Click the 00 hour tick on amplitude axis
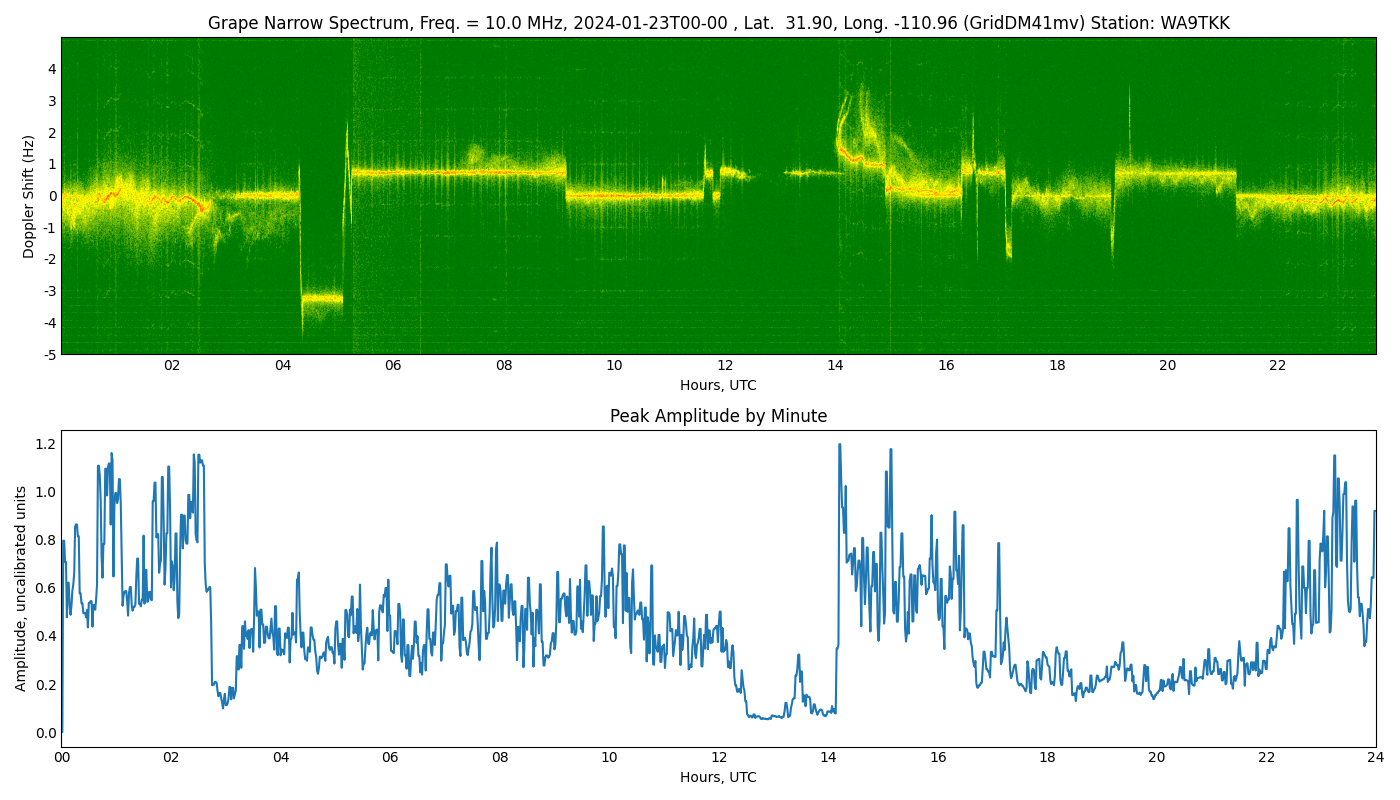 [61, 758]
